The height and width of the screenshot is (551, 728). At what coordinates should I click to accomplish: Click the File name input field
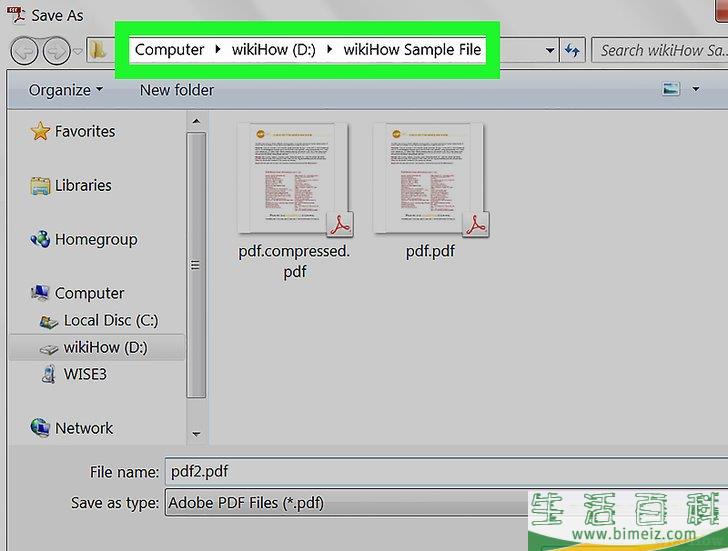tap(446, 472)
